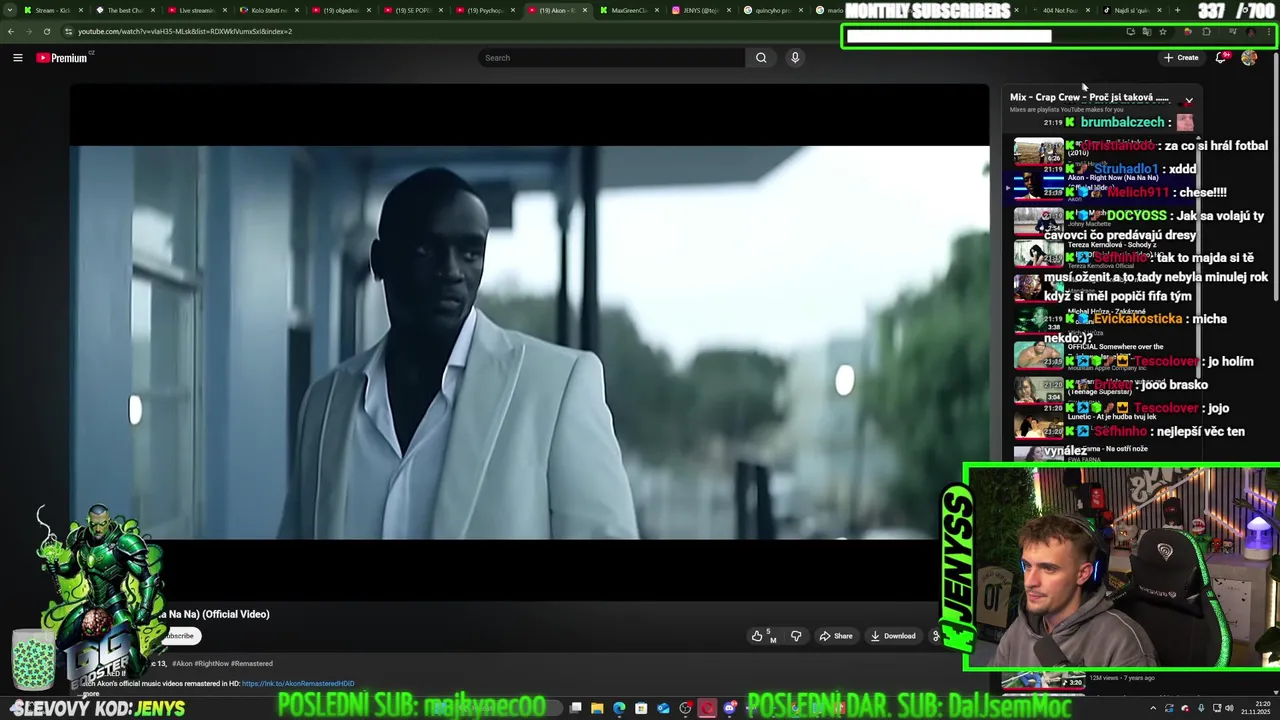Click the youtube.com address bar URL
The height and width of the screenshot is (720, 1280).
coord(185,31)
